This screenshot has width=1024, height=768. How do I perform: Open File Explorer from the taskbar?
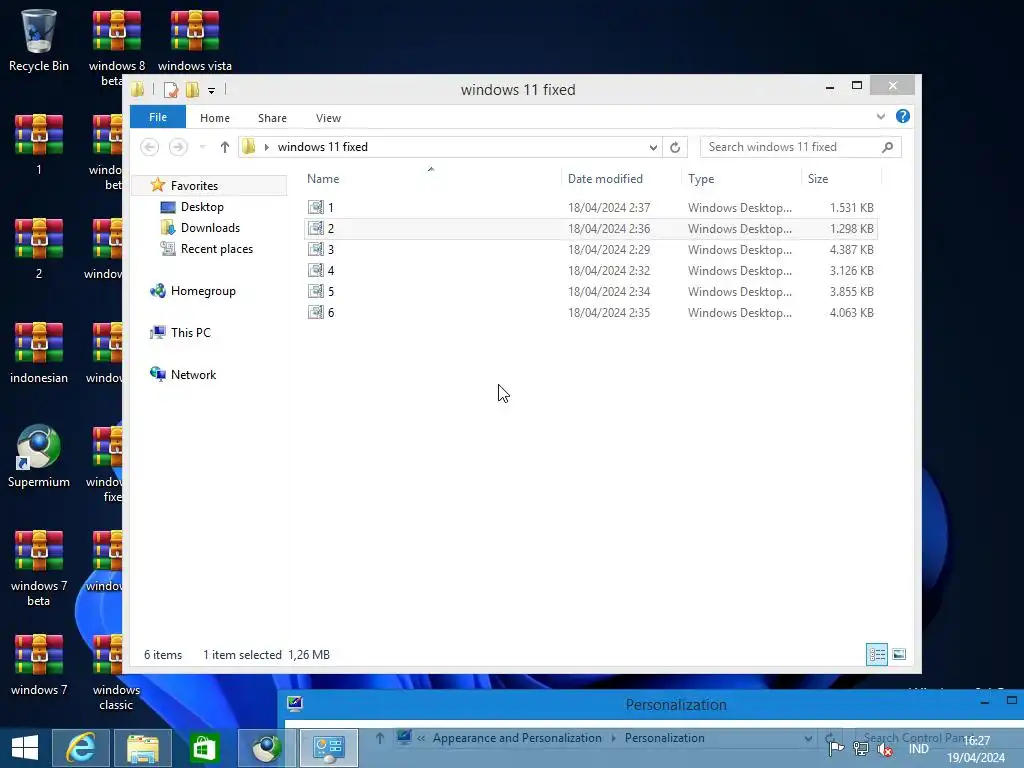pos(143,748)
